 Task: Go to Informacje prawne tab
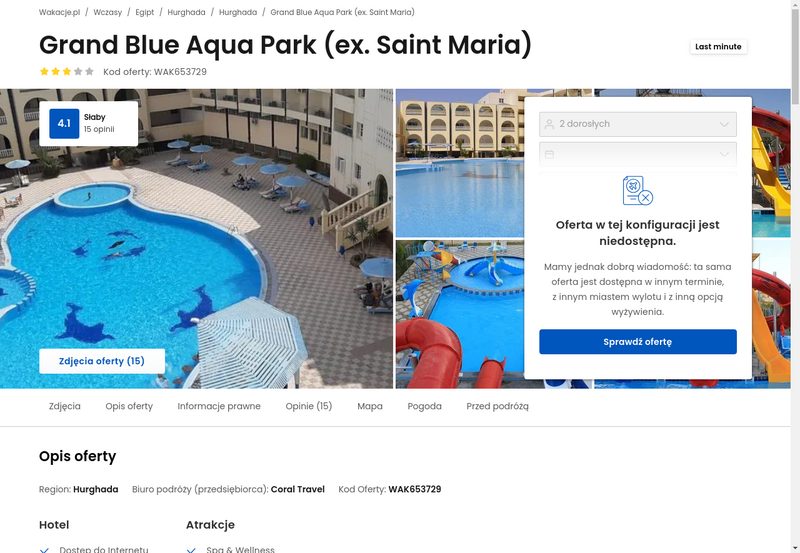(x=219, y=406)
